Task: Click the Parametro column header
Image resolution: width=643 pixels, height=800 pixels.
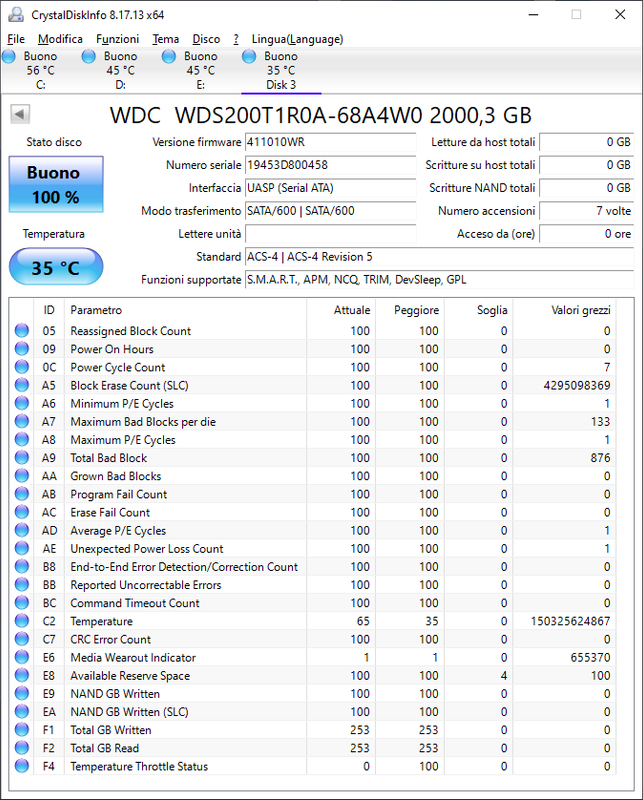Action: pyautogui.click(x=185, y=310)
